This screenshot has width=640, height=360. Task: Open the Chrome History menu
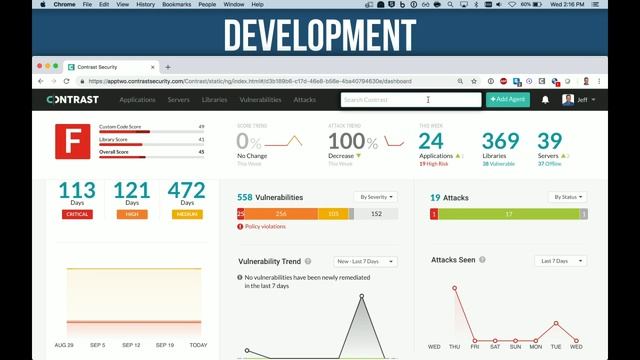pyautogui.click(x=145, y=4)
